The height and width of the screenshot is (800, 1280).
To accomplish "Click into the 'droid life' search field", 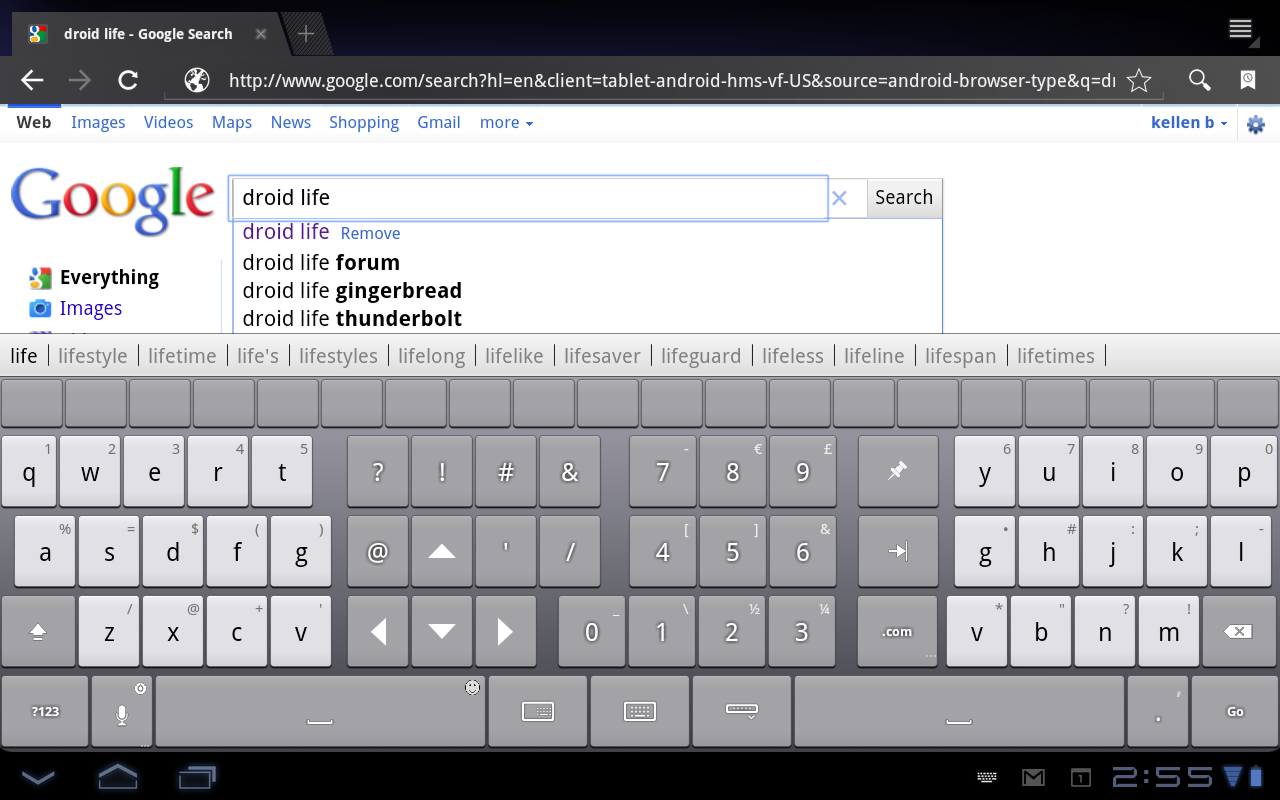I will (x=528, y=198).
